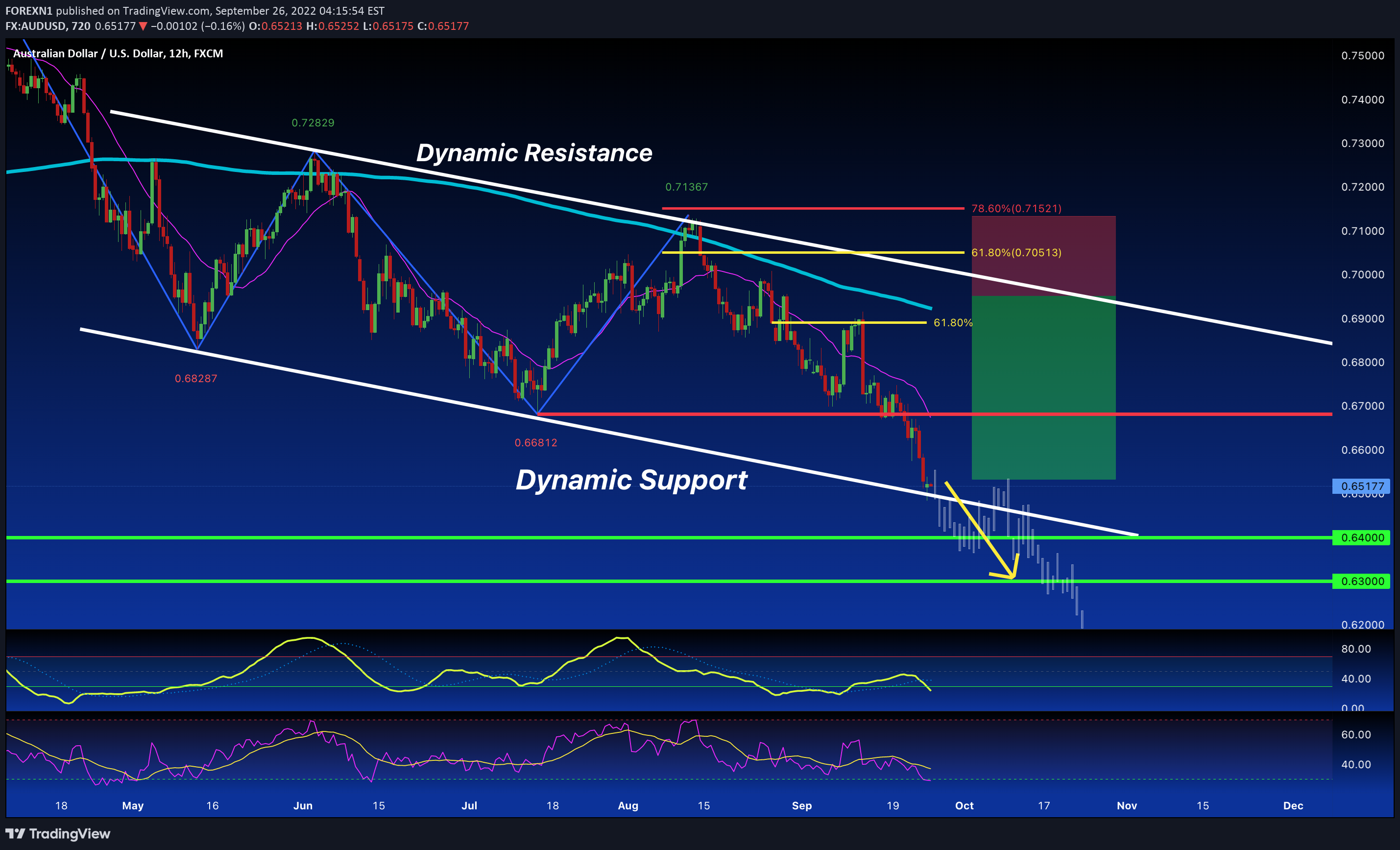Screen dimensions: 1400x850
Task: Click the 0.71367 swing high label
Action: pyautogui.click(x=686, y=187)
